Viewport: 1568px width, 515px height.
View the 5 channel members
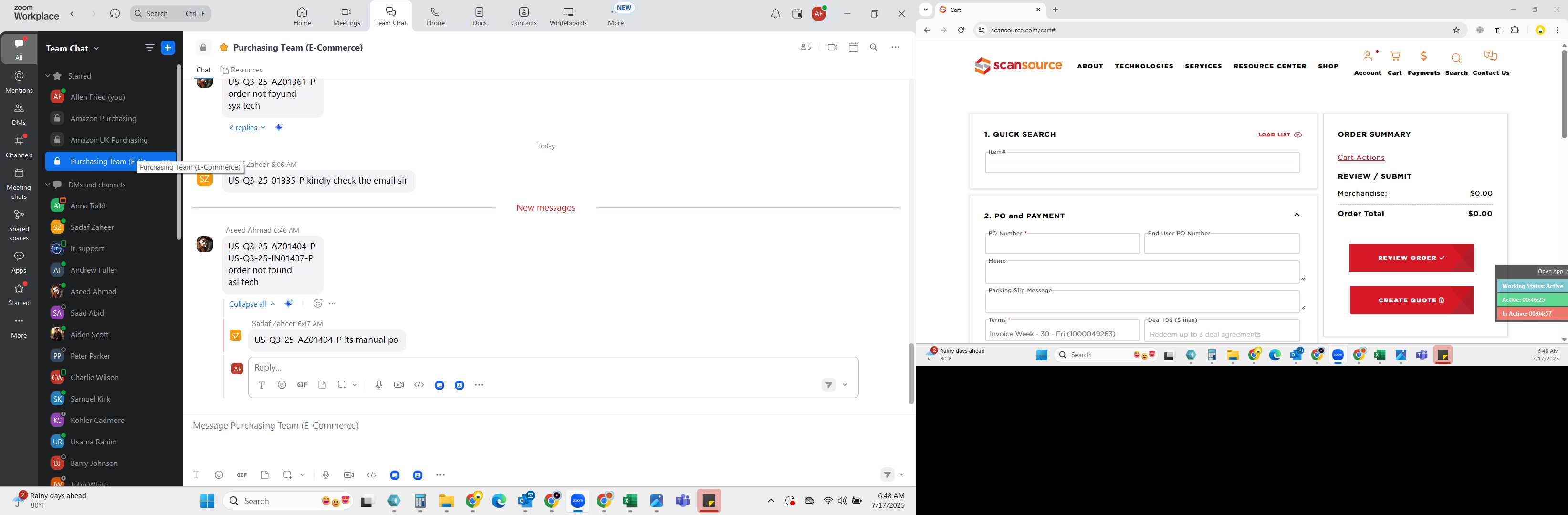805,47
